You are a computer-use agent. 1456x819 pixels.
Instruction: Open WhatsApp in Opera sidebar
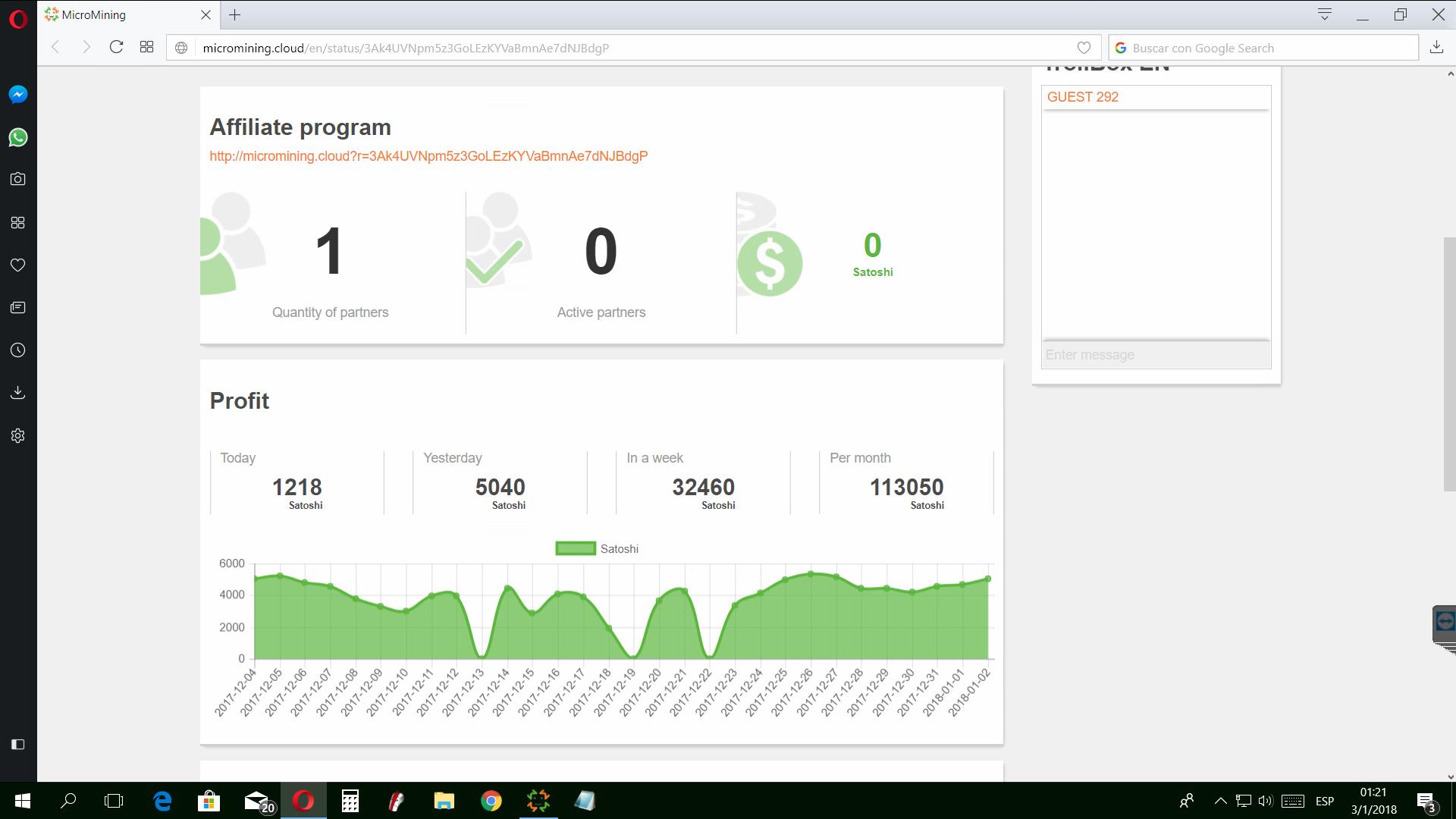pyautogui.click(x=18, y=137)
